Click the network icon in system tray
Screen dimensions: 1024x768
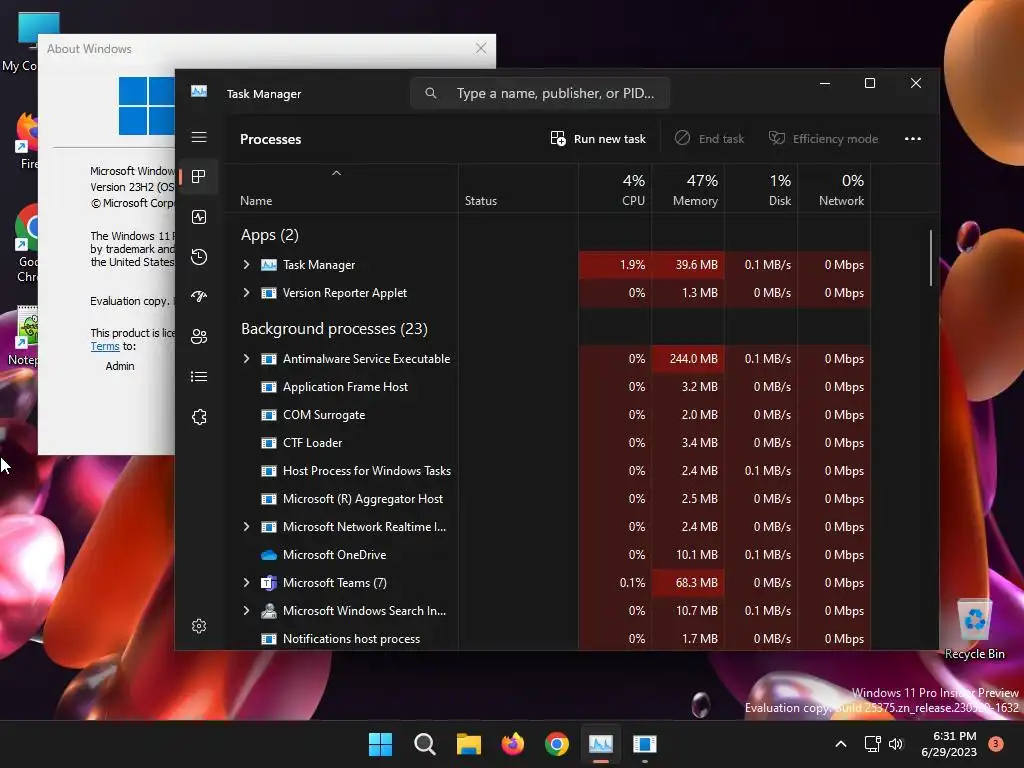(872, 744)
